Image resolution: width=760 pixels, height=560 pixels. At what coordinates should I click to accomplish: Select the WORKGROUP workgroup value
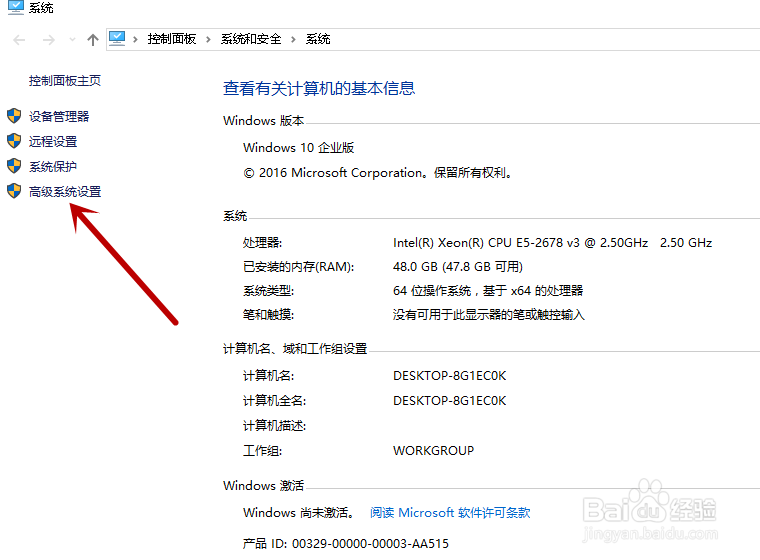point(433,451)
